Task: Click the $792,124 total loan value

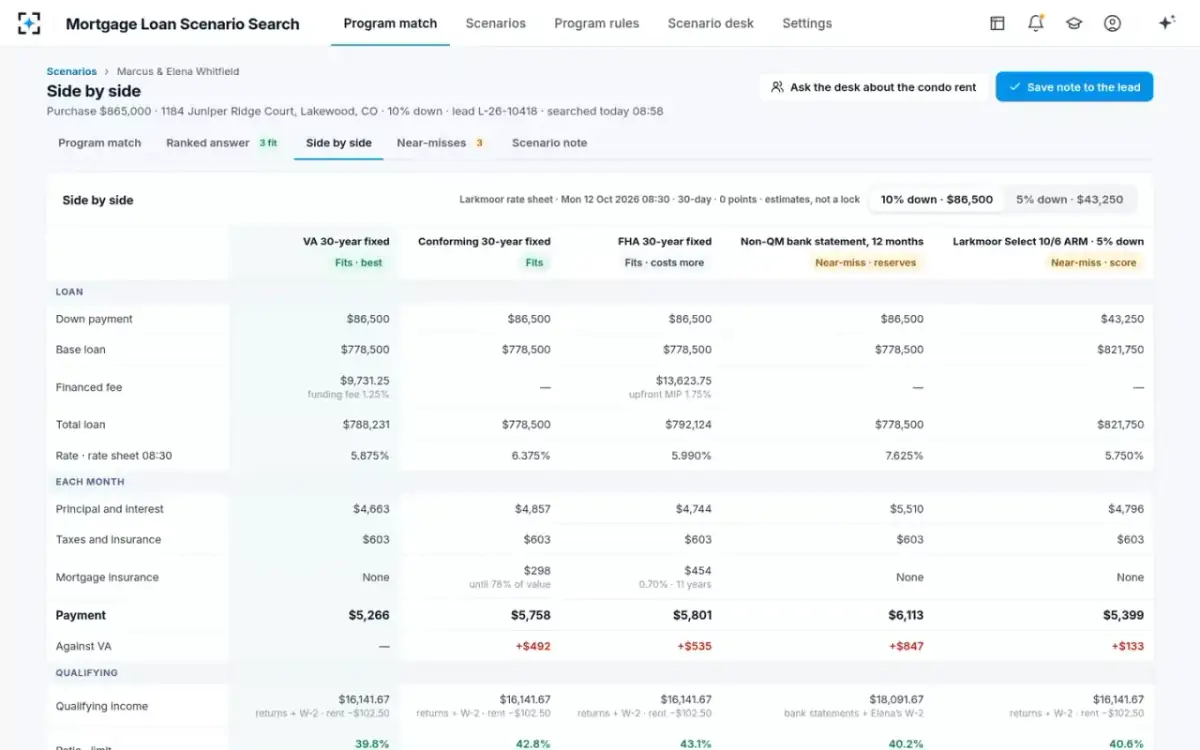Action: [x=688, y=425]
